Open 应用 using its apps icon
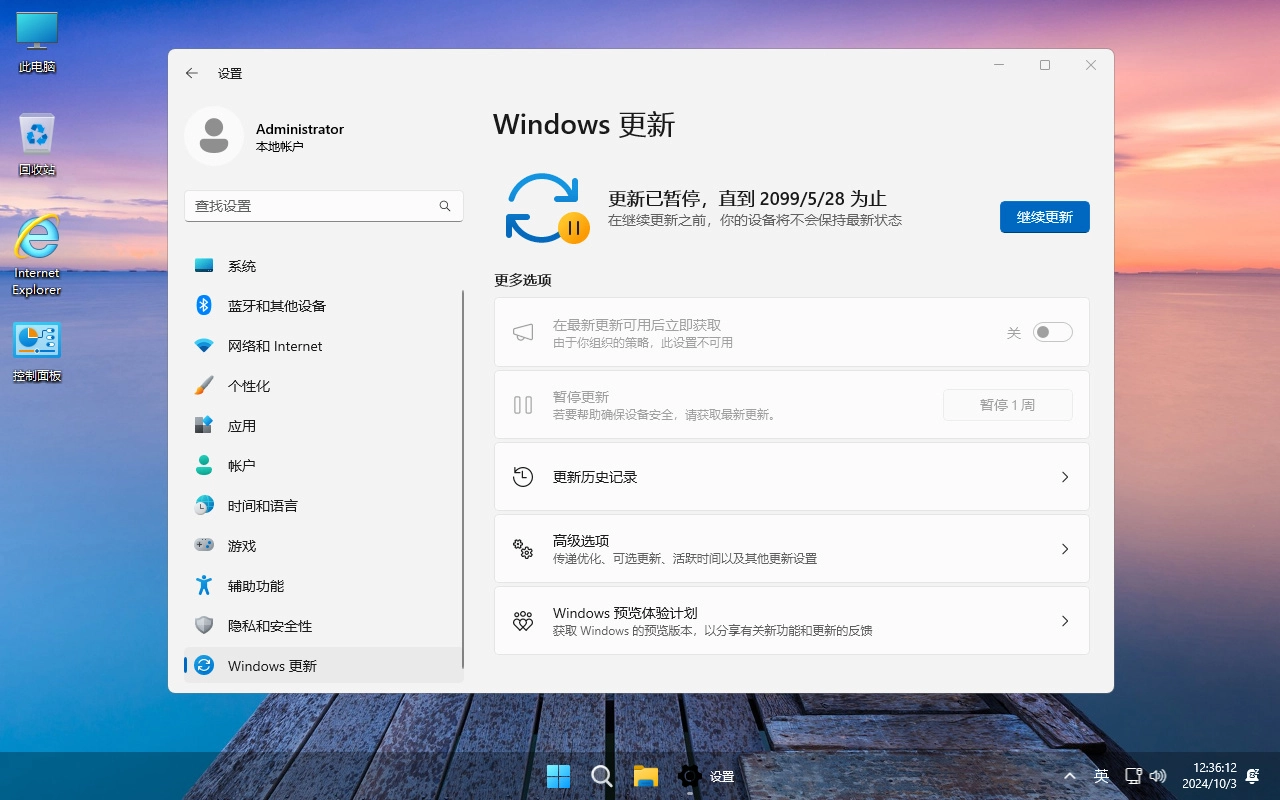This screenshot has width=1280, height=800. 204,425
